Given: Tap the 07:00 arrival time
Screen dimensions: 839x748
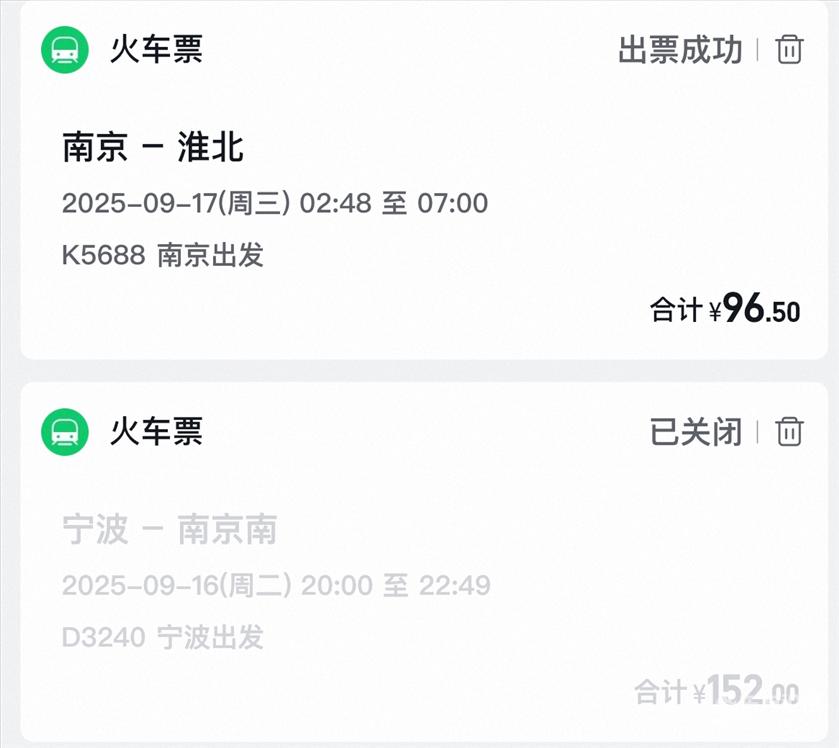Looking at the screenshot, I should coord(452,203).
